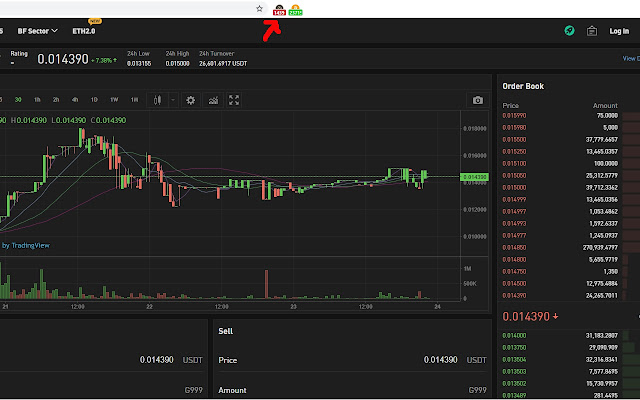640x400 pixels.
Task: Click the 24h High value
Action: click(178, 64)
